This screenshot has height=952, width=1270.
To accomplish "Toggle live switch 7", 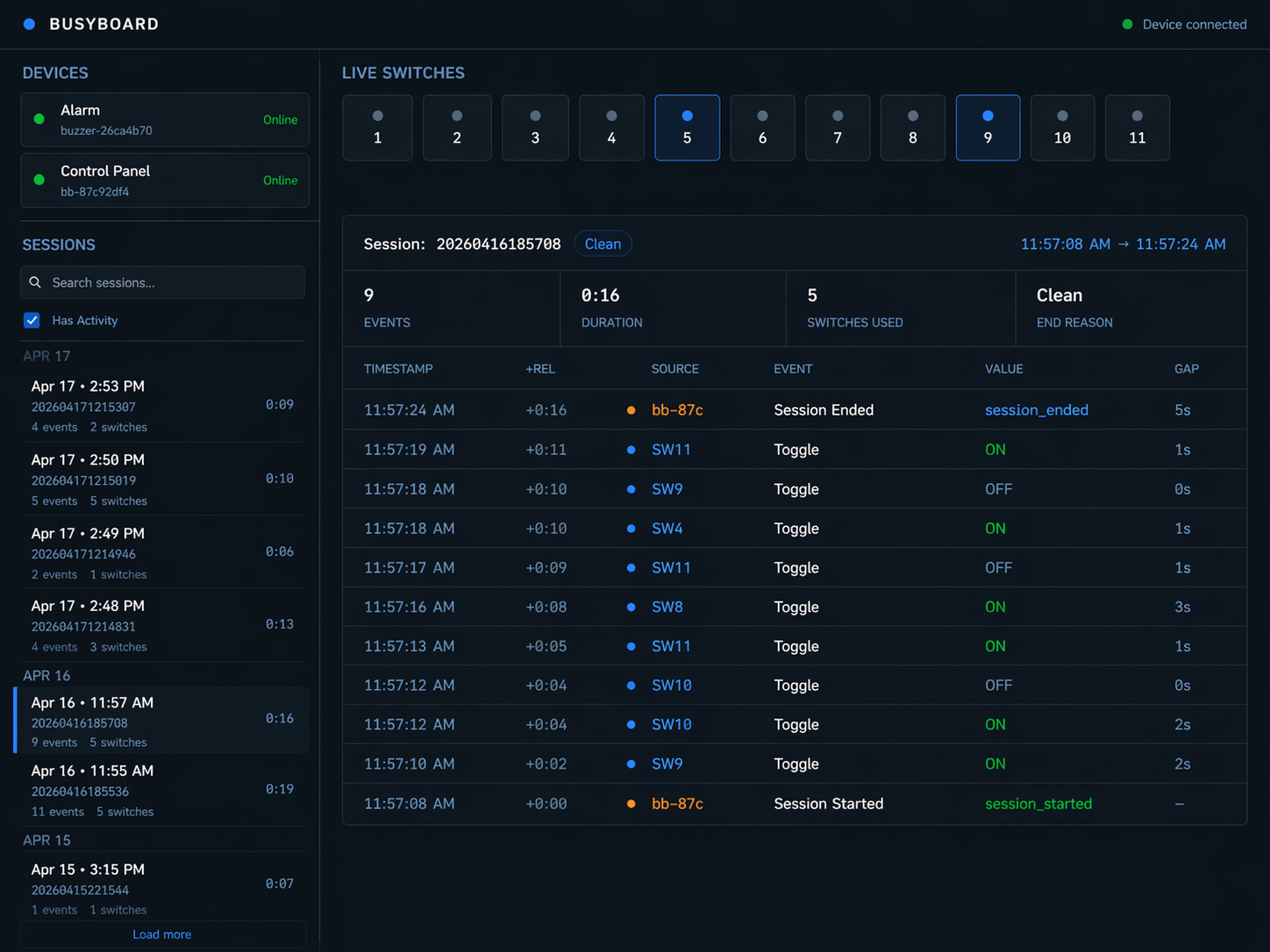I will pyautogui.click(x=838, y=128).
